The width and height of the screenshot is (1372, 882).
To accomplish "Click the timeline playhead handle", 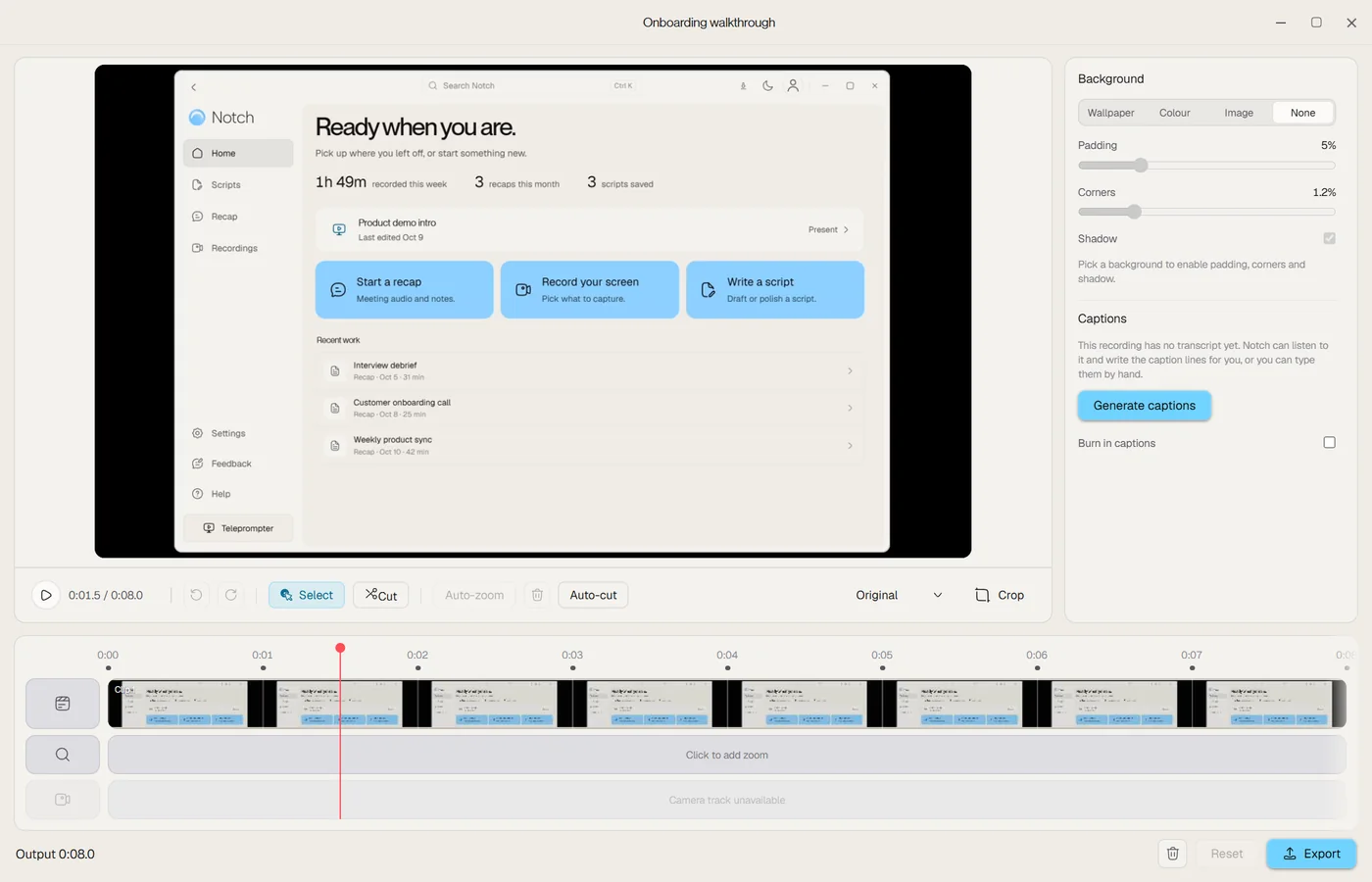I will [x=340, y=648].
